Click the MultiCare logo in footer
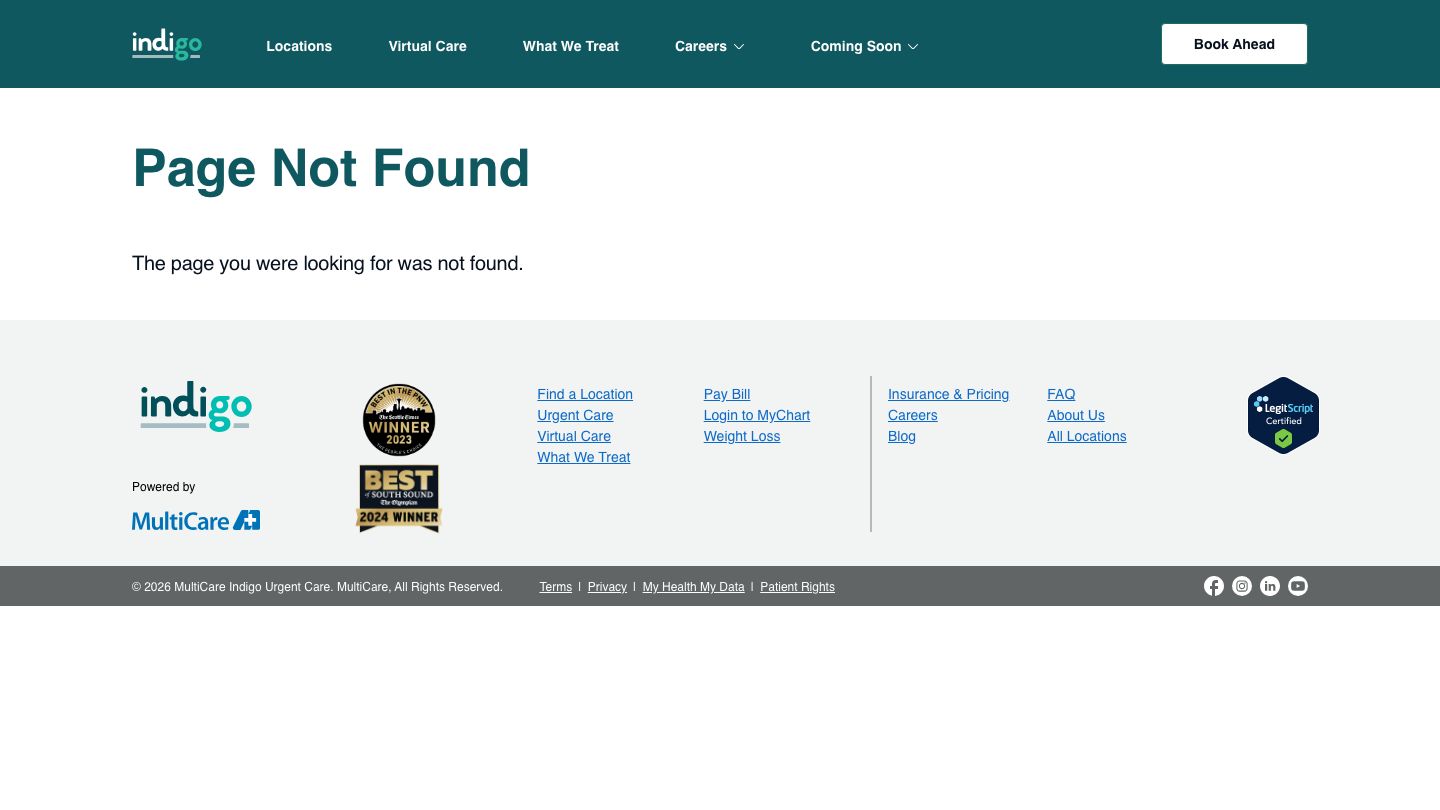The height and width of the screenshot is (810, 1440). point(196,520)
